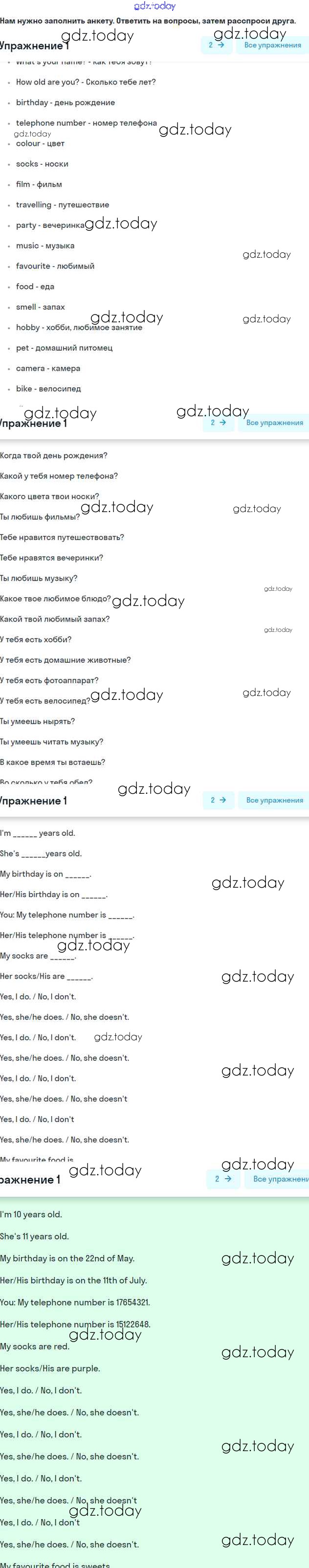Screen dimensions: 309x1568
Task: Click the gdz.today logo at page top
Action: (154, 6)
